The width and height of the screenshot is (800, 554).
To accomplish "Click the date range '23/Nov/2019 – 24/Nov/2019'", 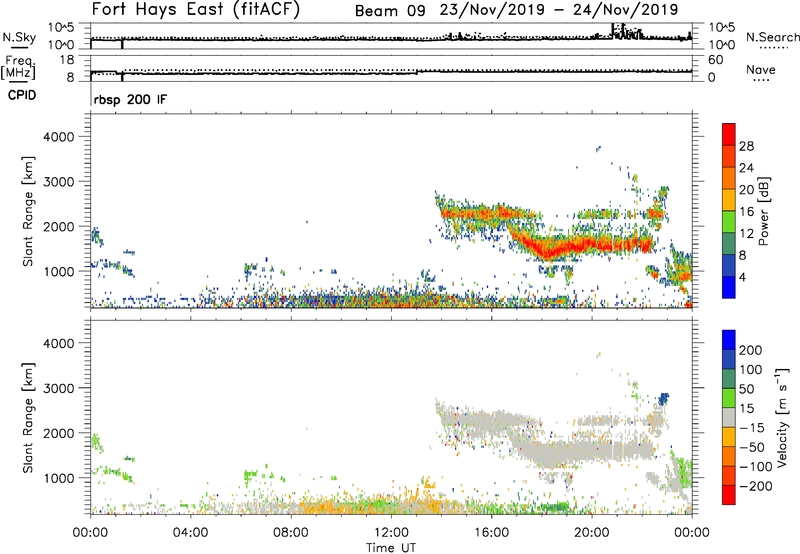I will coord(559,10).
